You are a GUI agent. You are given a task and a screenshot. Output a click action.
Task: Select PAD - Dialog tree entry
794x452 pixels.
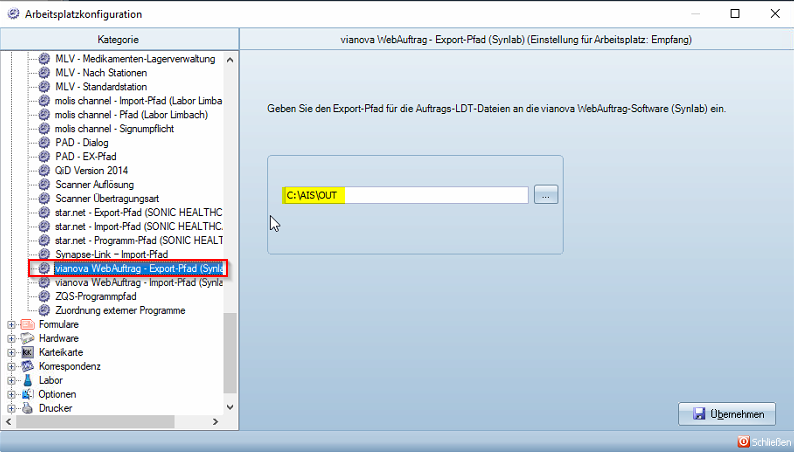pyautogui.click(x=82, y=143)
